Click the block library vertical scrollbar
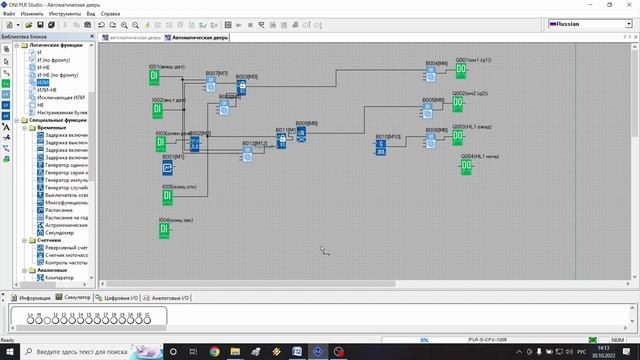The width and height of the screenshot is (640, 360). [91, 137]
